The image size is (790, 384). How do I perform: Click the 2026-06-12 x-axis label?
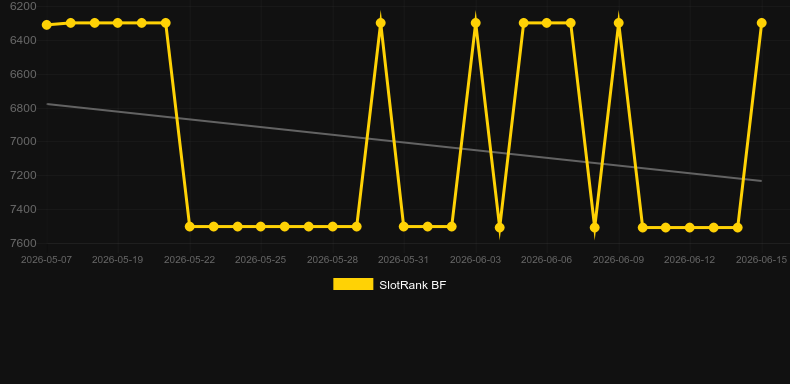(x=690, y=260)
